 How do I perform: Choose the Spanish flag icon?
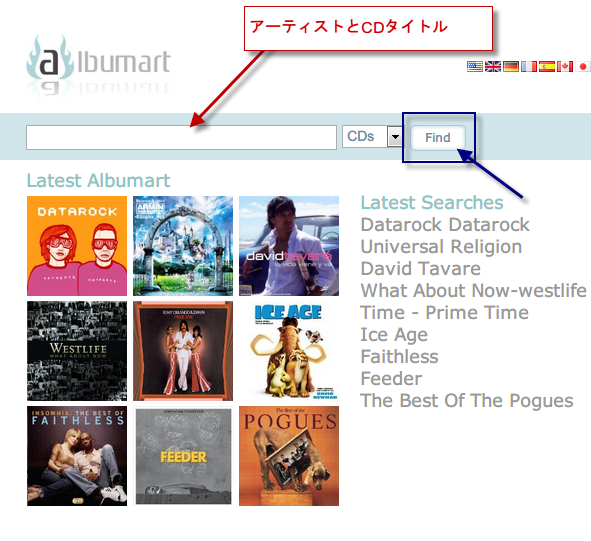547,66
